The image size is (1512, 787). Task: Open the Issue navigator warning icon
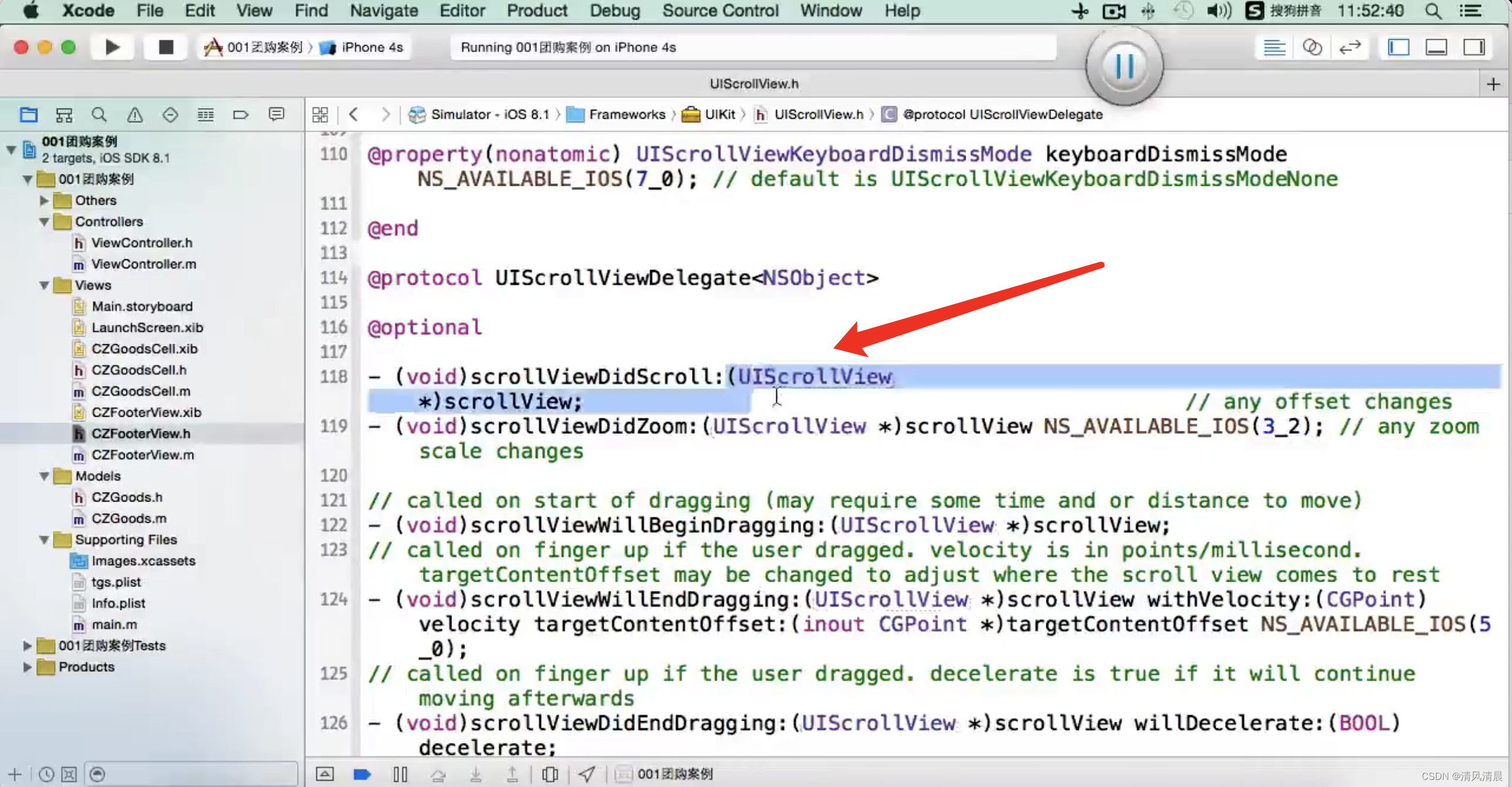point(135,114)
